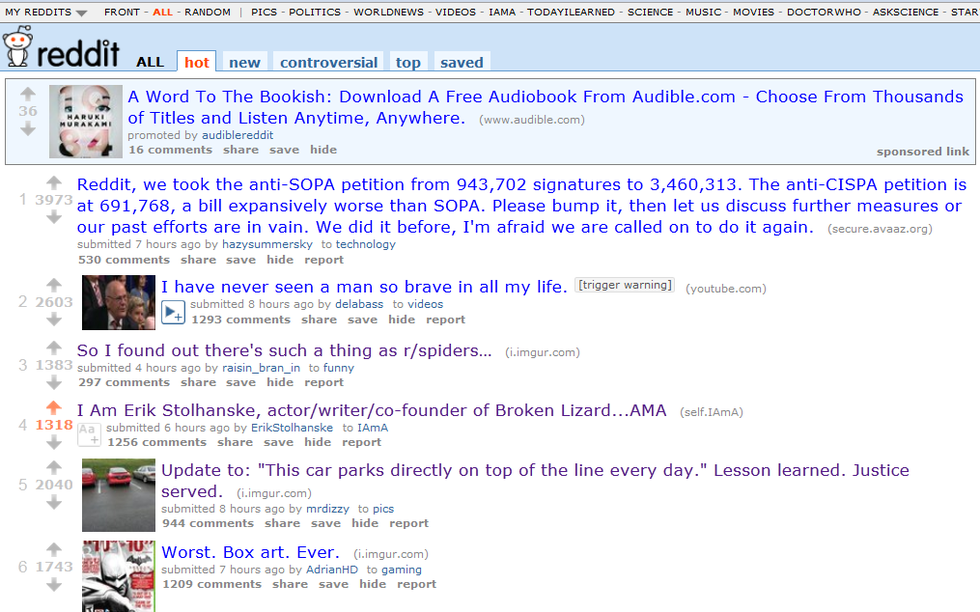
Task: Upvote the Erik Stolhanske AMA post
Action: tap(54, 408)
